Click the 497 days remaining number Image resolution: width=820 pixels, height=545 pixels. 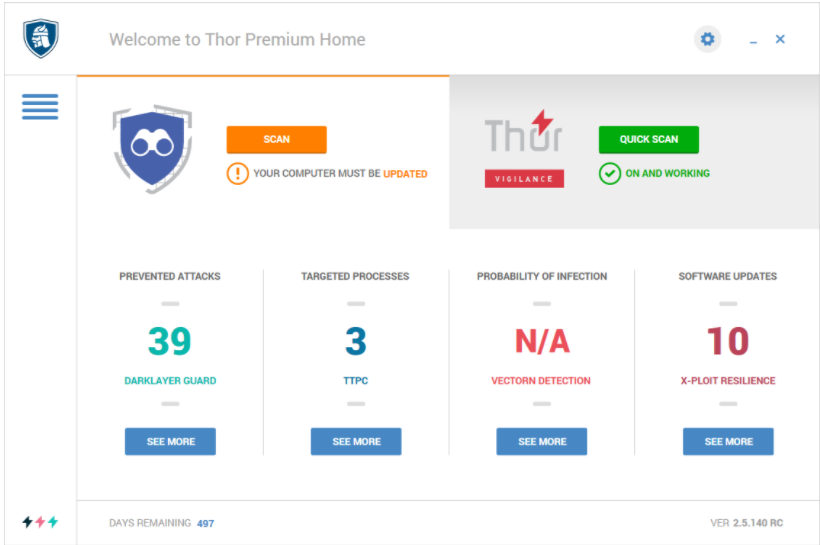206,524
